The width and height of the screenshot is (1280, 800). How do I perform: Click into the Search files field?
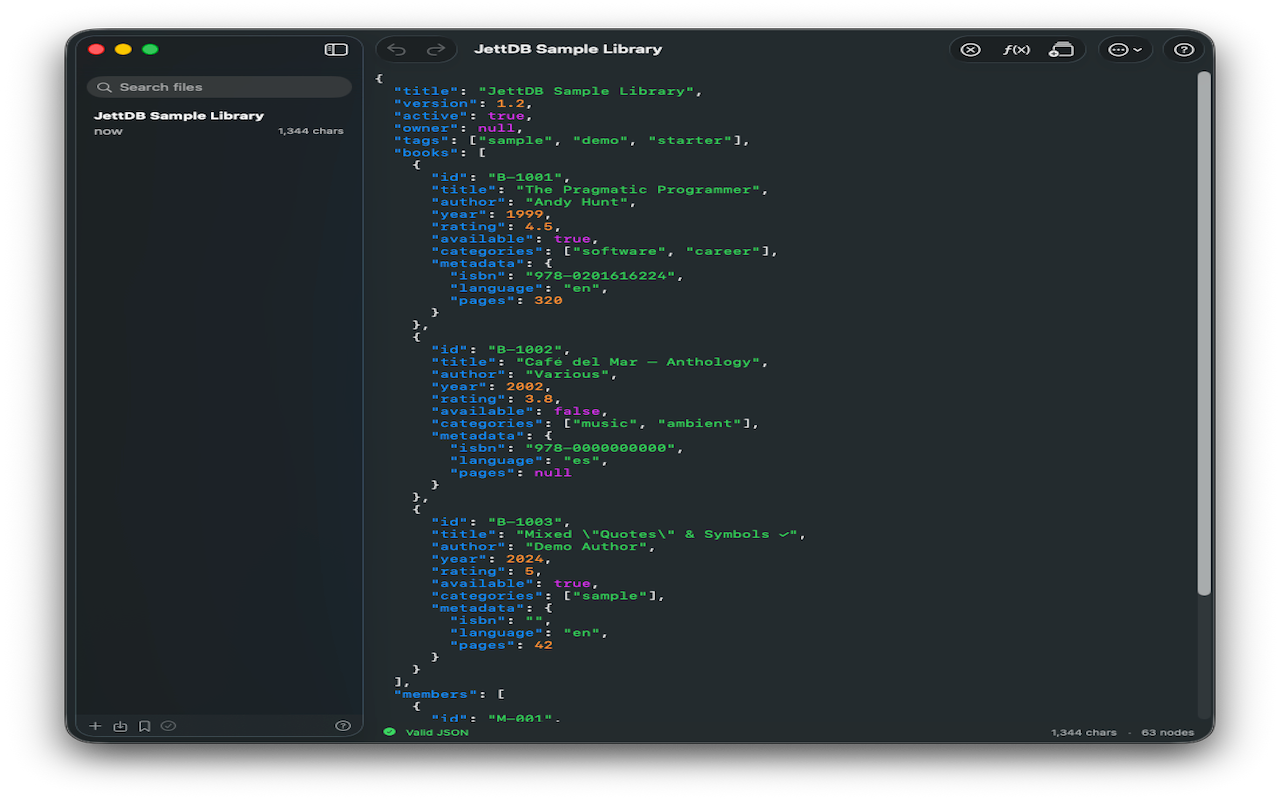219,87
